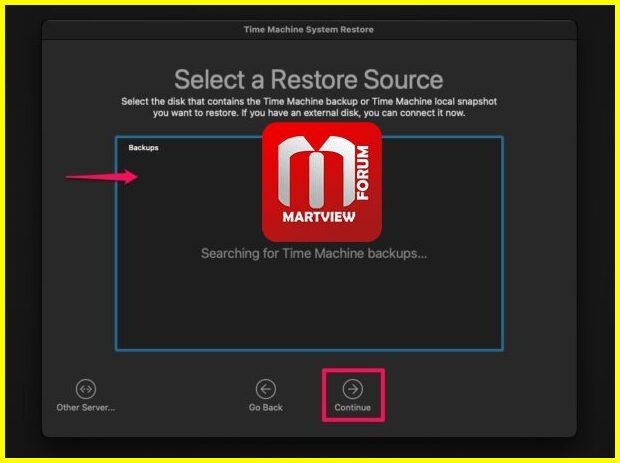
Task: Click the Go Back arrow icon
Action: point(266,389)
